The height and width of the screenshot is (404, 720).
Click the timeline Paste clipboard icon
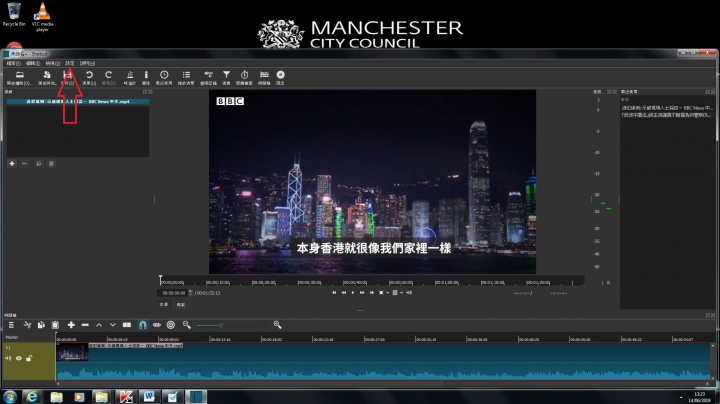(x=55, y=325)
